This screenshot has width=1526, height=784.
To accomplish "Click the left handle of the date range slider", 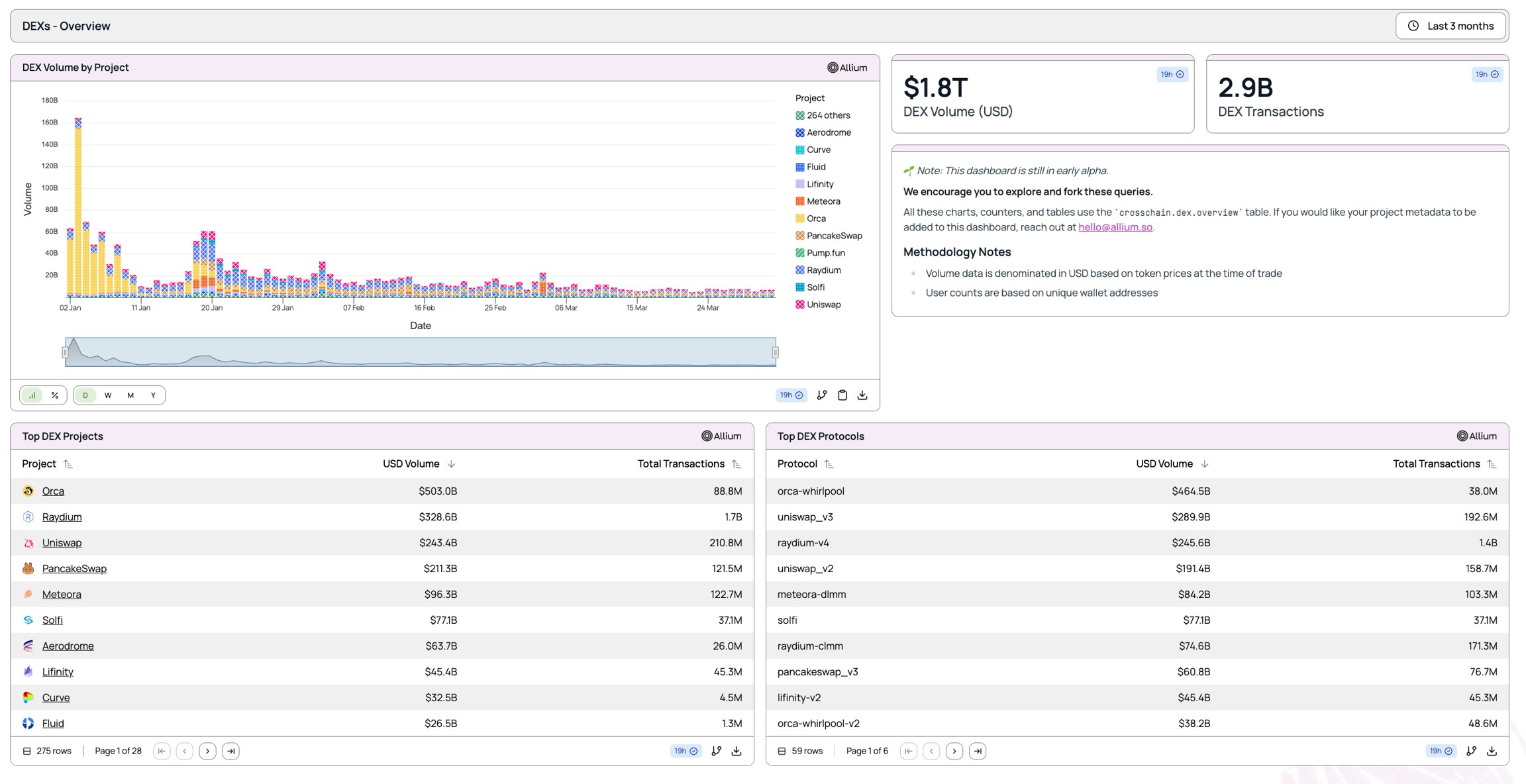I will coord(65,352).
